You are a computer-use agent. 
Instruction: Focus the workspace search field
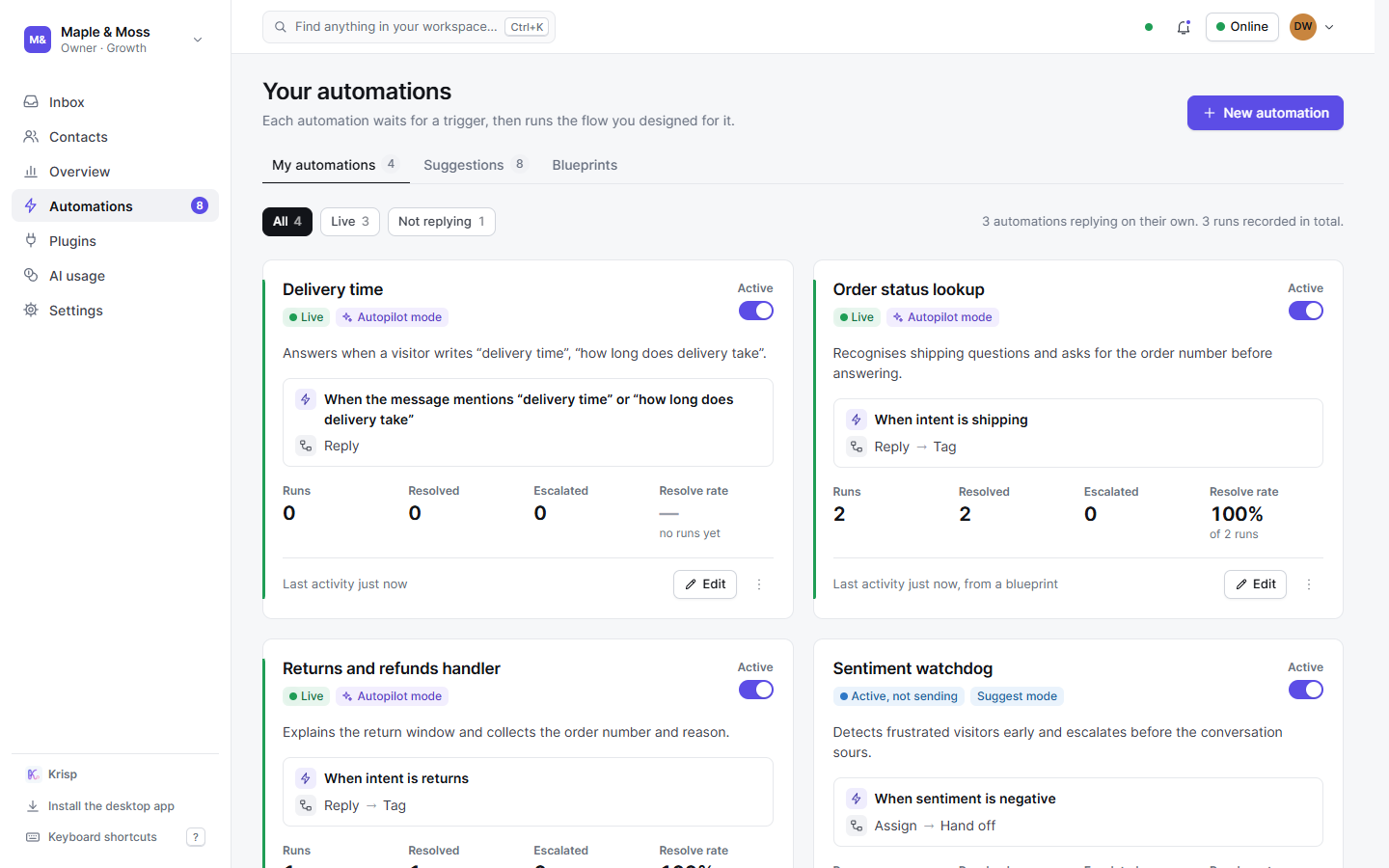[x=409, y=27]
